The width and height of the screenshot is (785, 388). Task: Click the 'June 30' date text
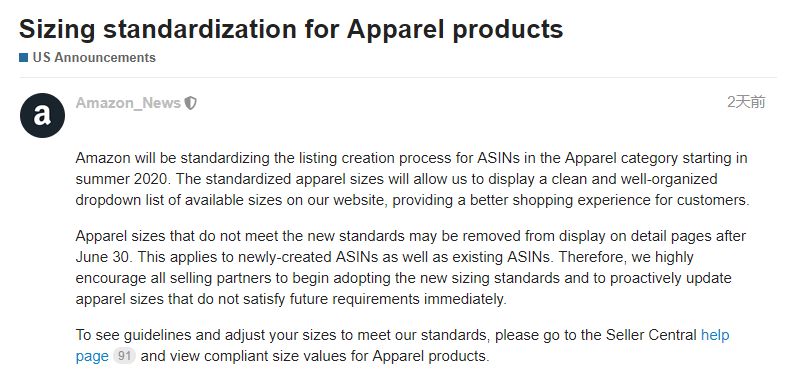point(104,257)
